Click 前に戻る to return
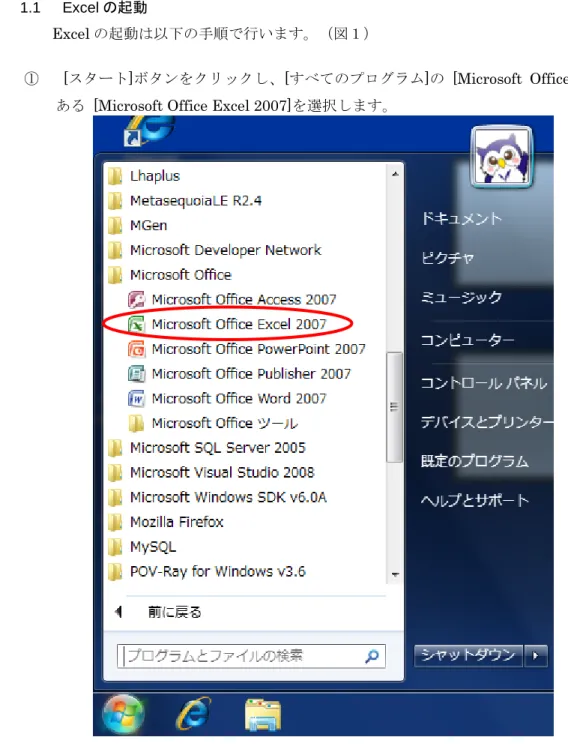 pyautogui.click(x=175, y=612)
